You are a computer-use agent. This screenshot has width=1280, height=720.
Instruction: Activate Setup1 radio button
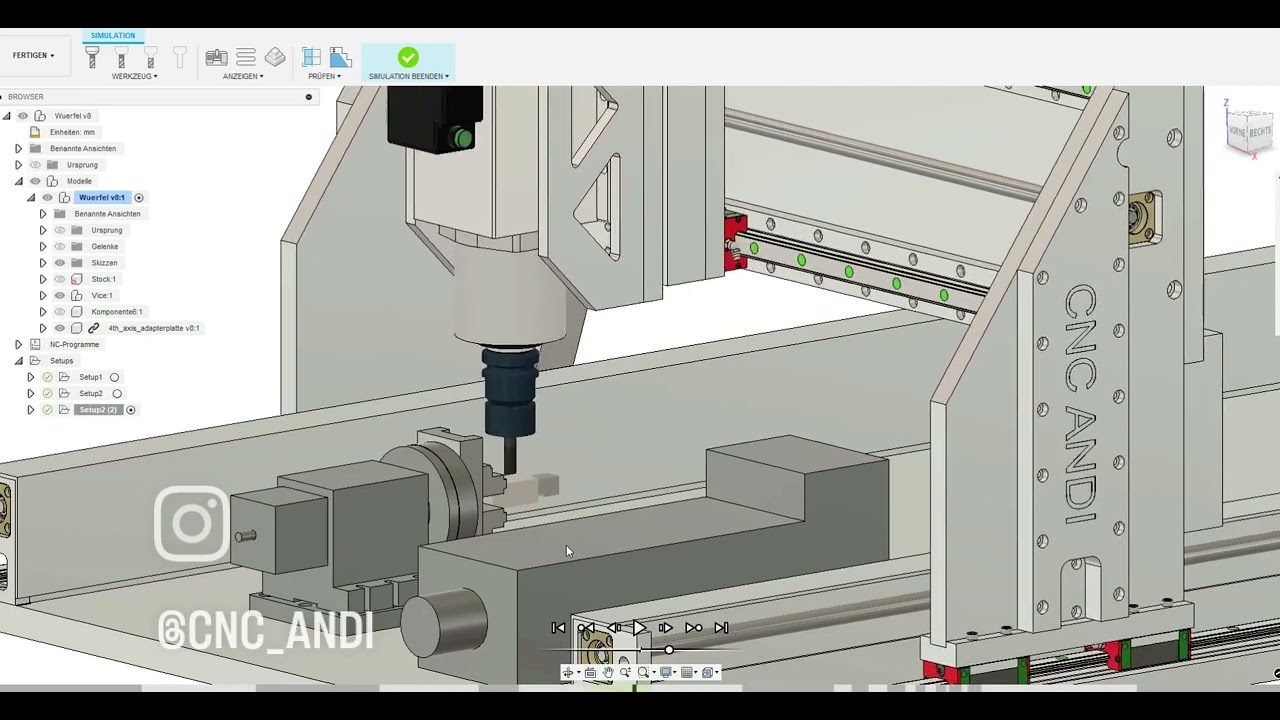[114, 377]
